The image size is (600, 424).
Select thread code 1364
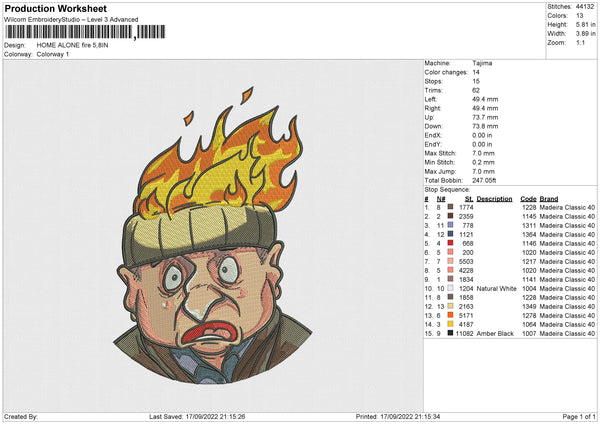click(x=529, y=234)
